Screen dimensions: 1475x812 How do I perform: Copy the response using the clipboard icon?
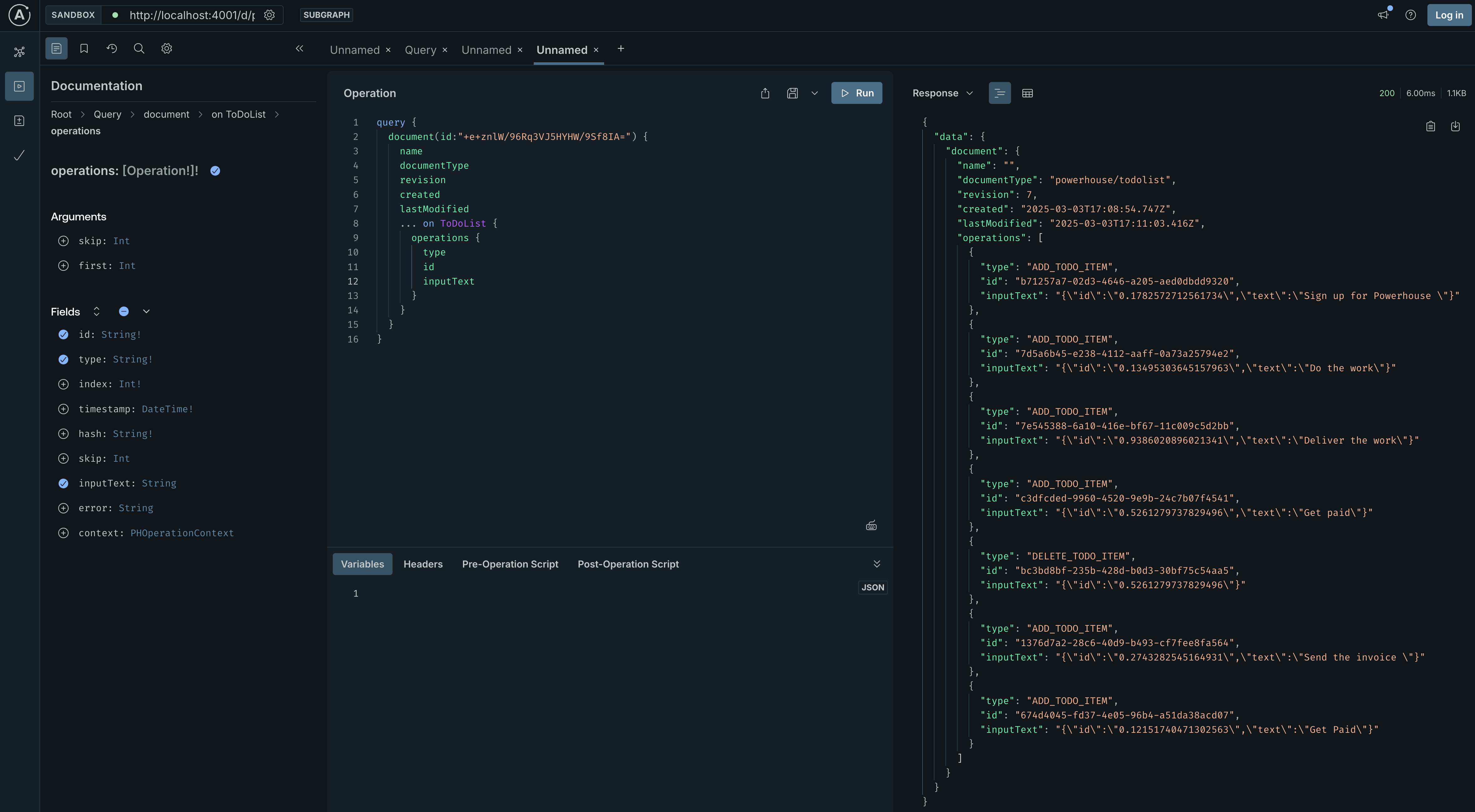(x=1430, y=126)
